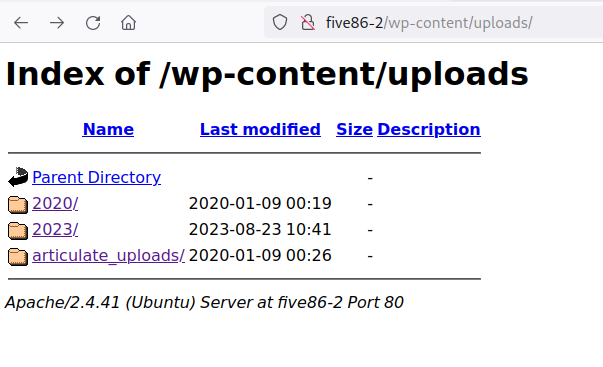
Task: Click the articulate_uploads folder icon
Action: (18, 257)
